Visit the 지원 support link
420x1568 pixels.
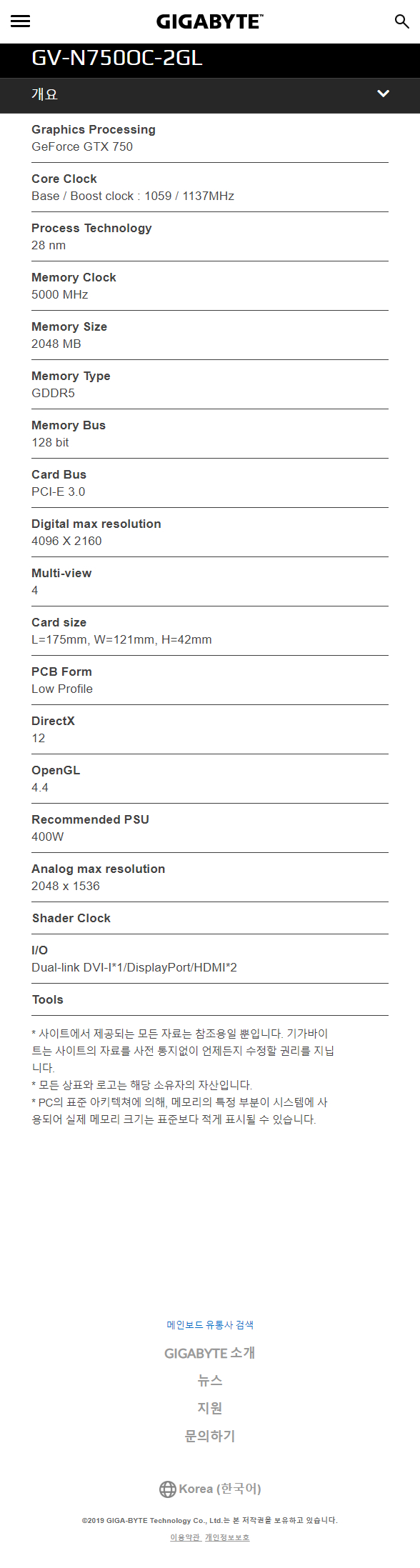210,1408
